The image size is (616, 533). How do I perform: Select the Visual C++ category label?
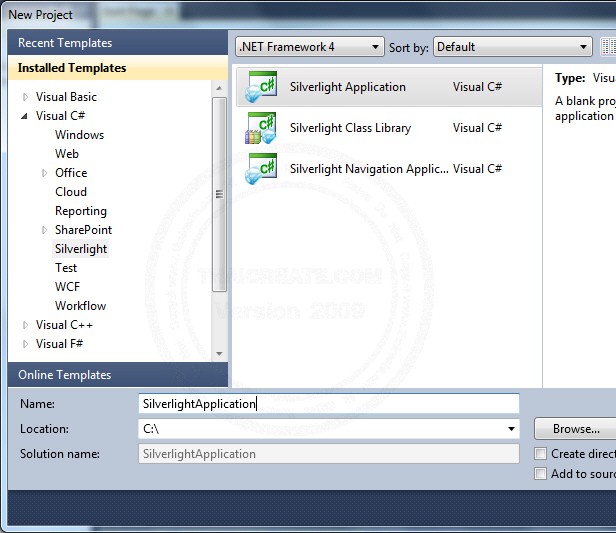(64, 325)
